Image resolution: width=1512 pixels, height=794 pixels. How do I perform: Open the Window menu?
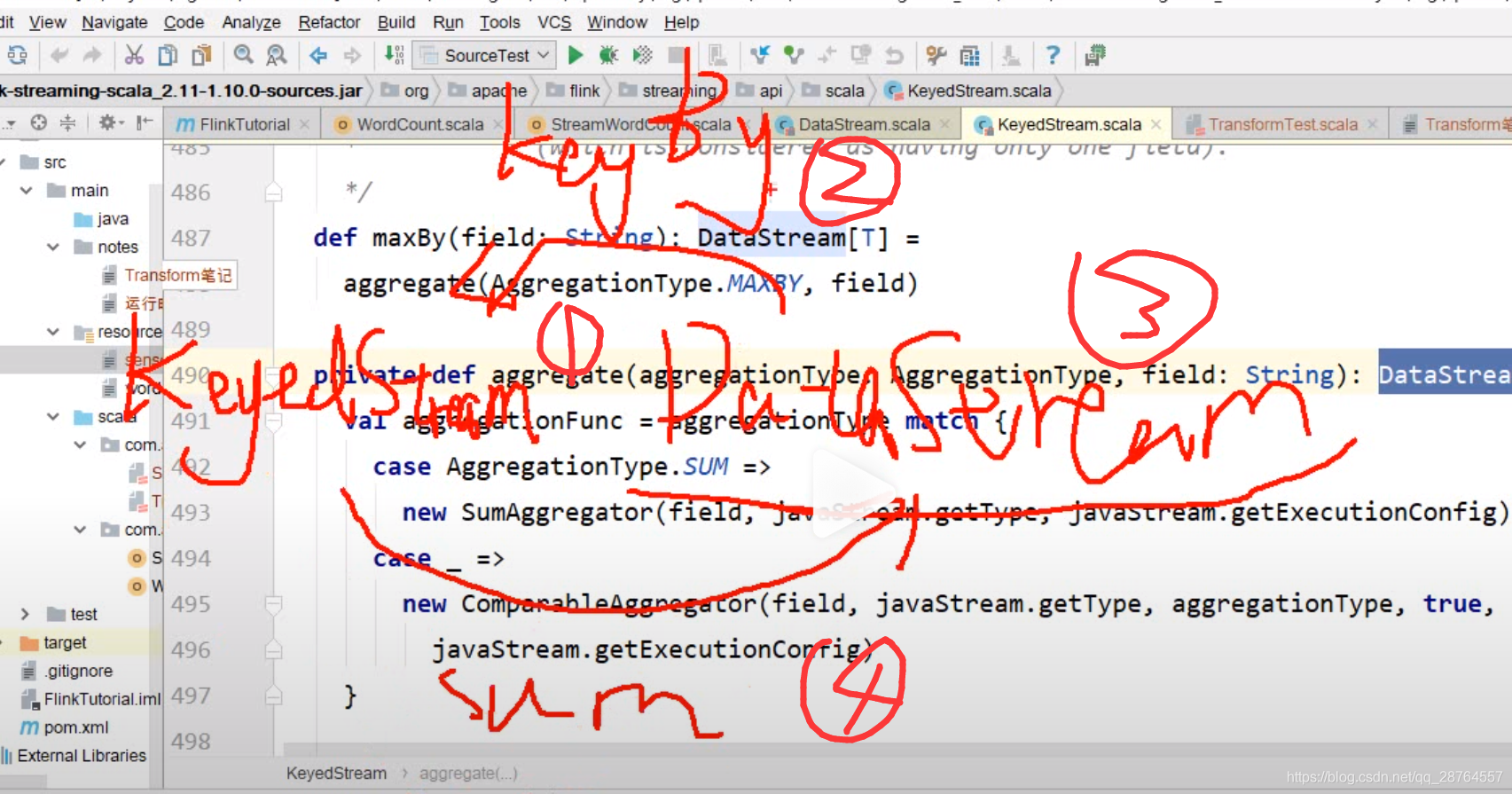point(617,22)
